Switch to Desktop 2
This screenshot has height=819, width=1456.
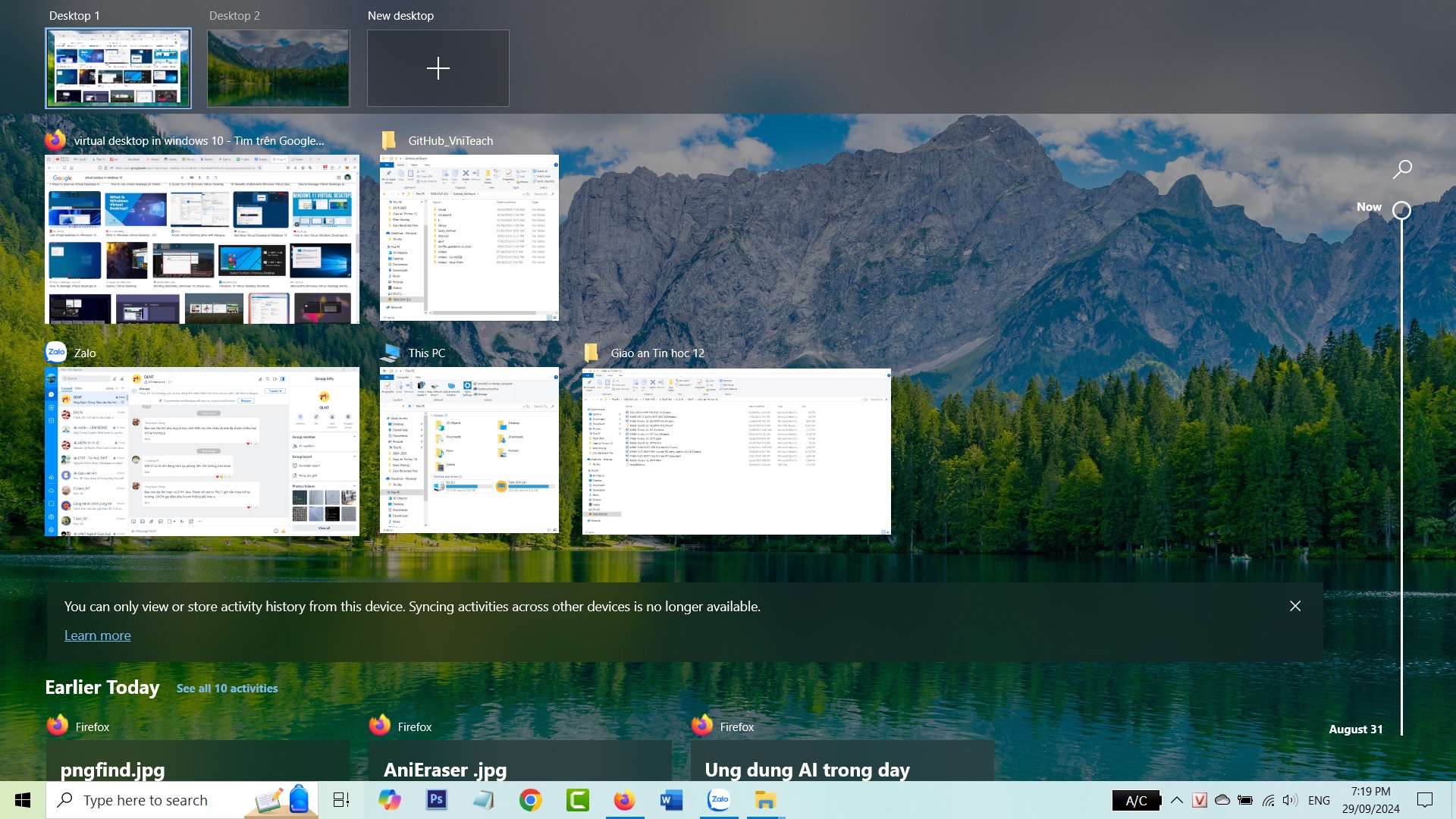pos(278,68)
